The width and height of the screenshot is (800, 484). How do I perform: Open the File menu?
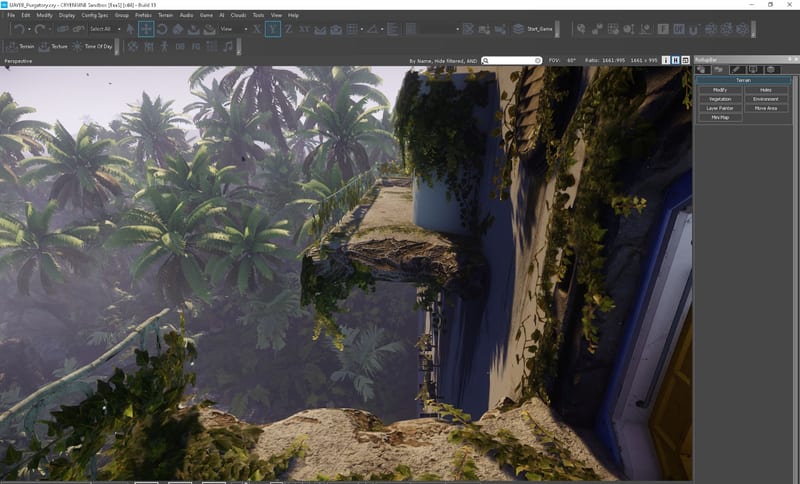pyautogui.click(x=11, y=15)
